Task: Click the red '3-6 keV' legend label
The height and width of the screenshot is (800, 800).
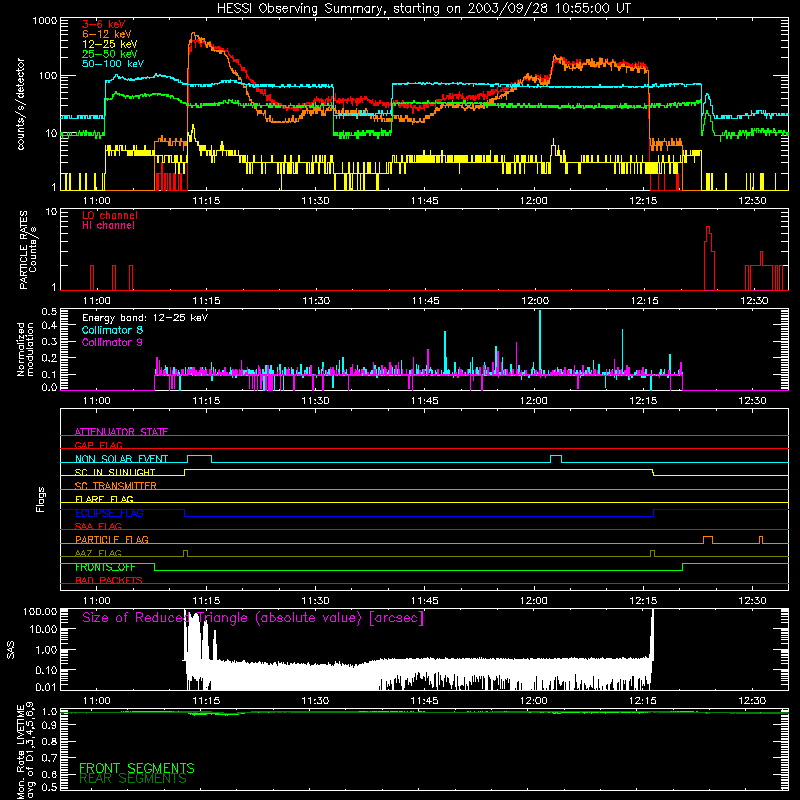Action: coord(104,24)
